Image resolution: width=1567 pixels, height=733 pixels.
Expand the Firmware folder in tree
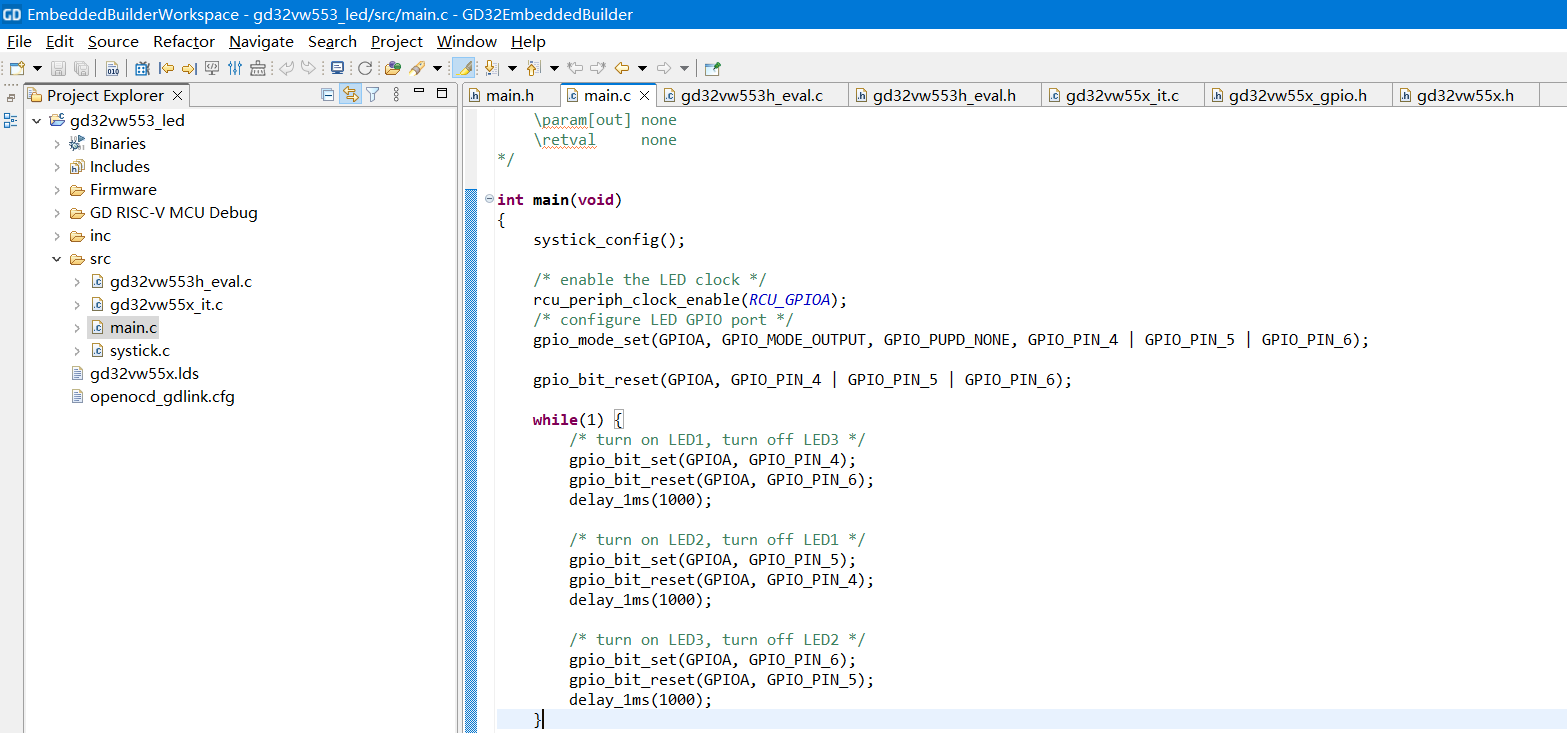click(x=57, y=190)
